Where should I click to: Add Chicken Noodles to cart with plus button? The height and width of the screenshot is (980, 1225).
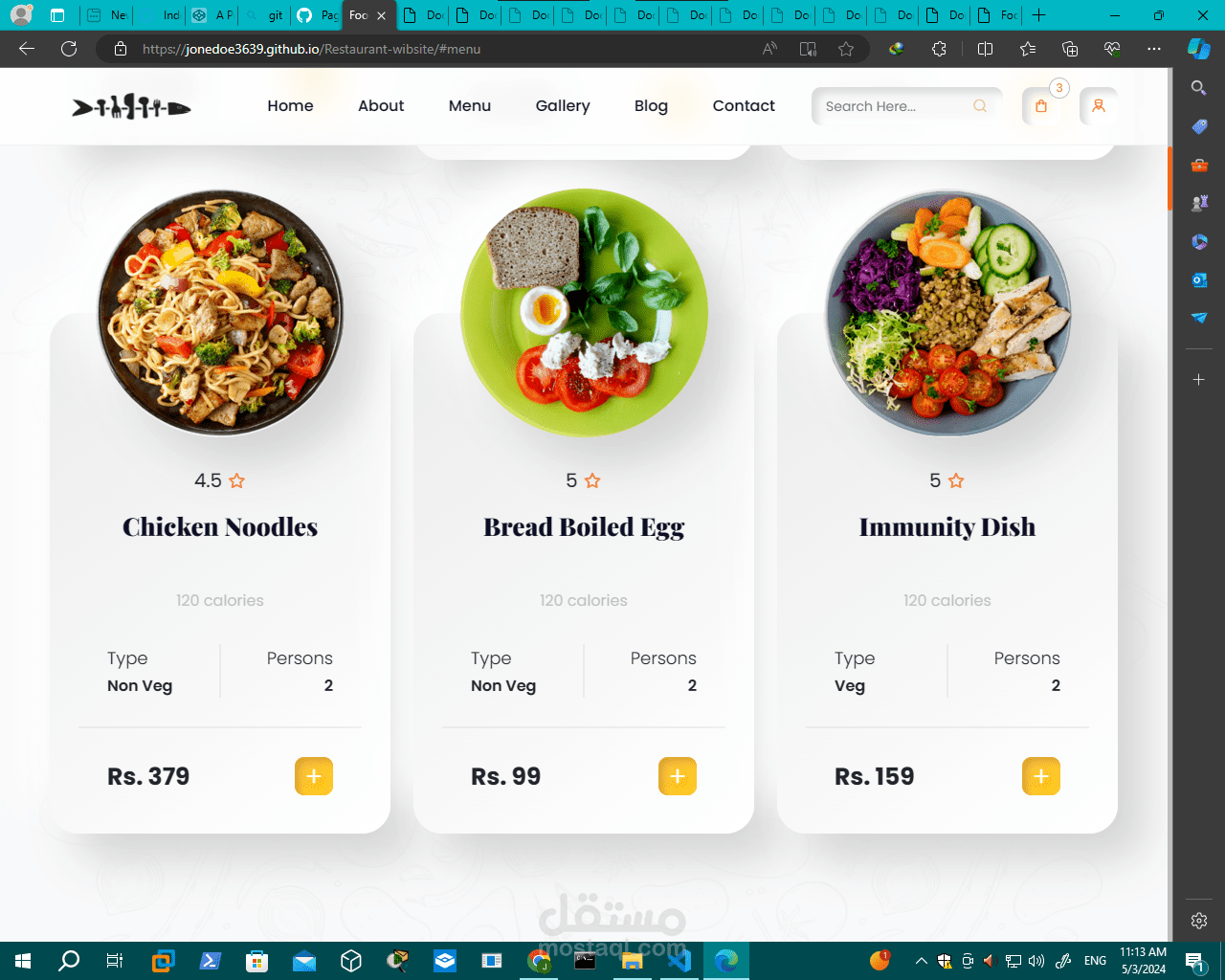click(x=314, y=776)
